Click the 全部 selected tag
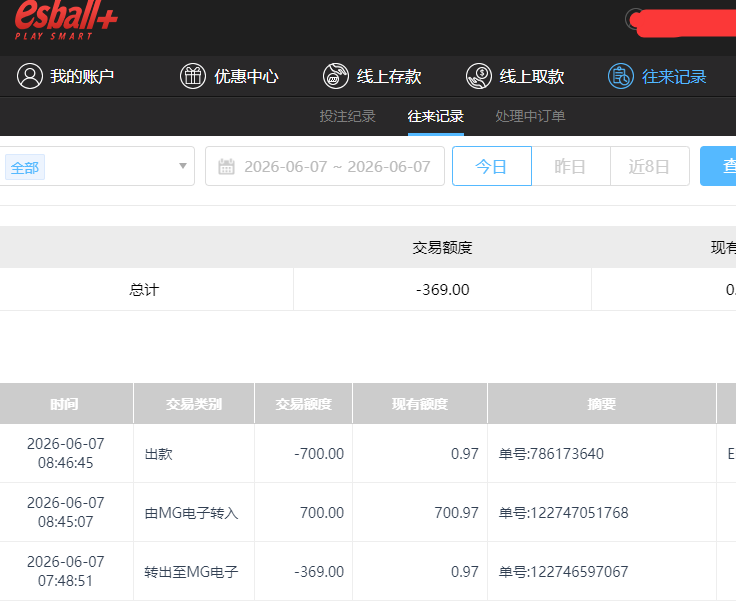 (x=25, y=167)
